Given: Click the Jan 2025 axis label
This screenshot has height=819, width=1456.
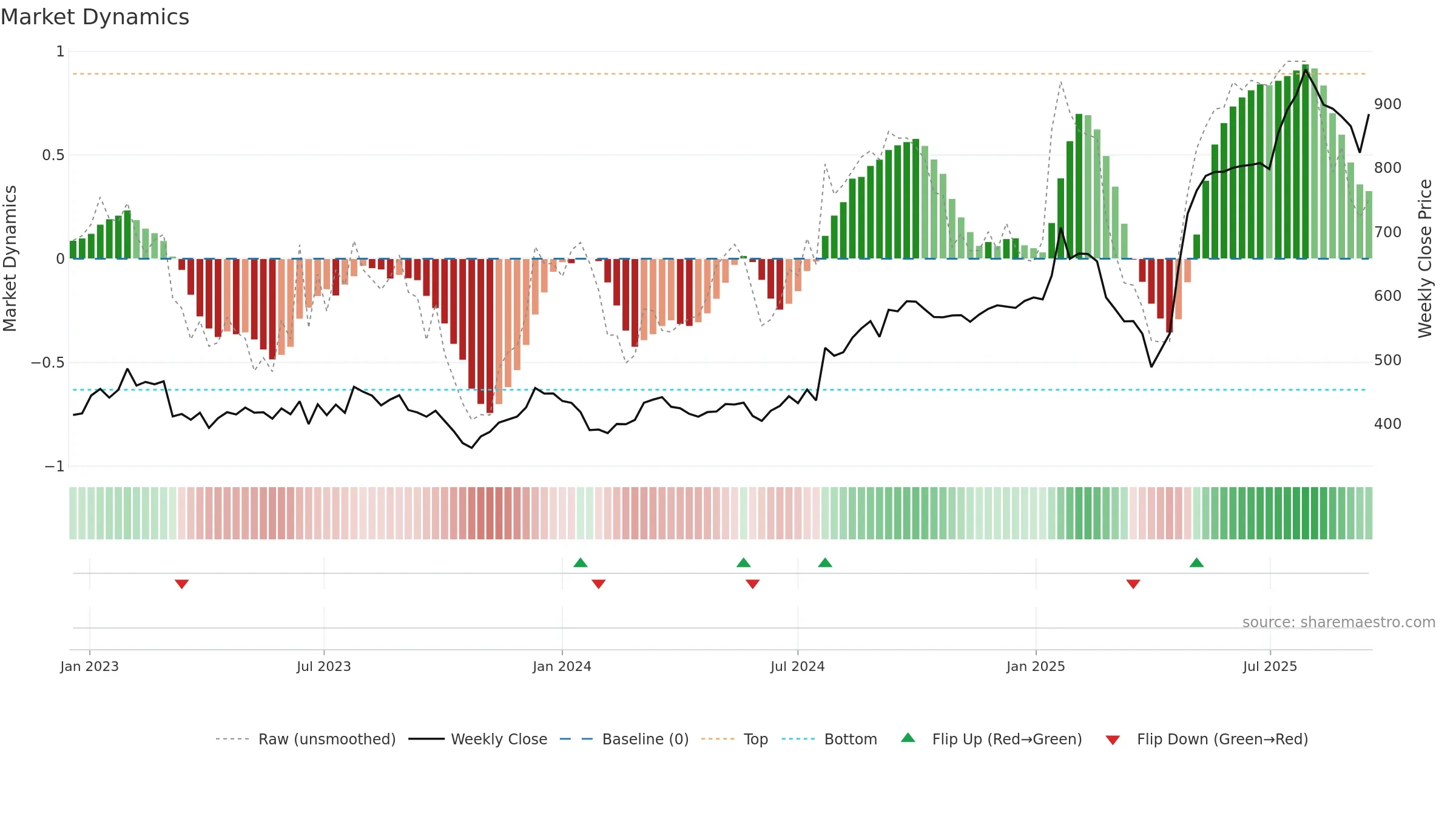Looking at the screenshot, I should coord(1036,667).
